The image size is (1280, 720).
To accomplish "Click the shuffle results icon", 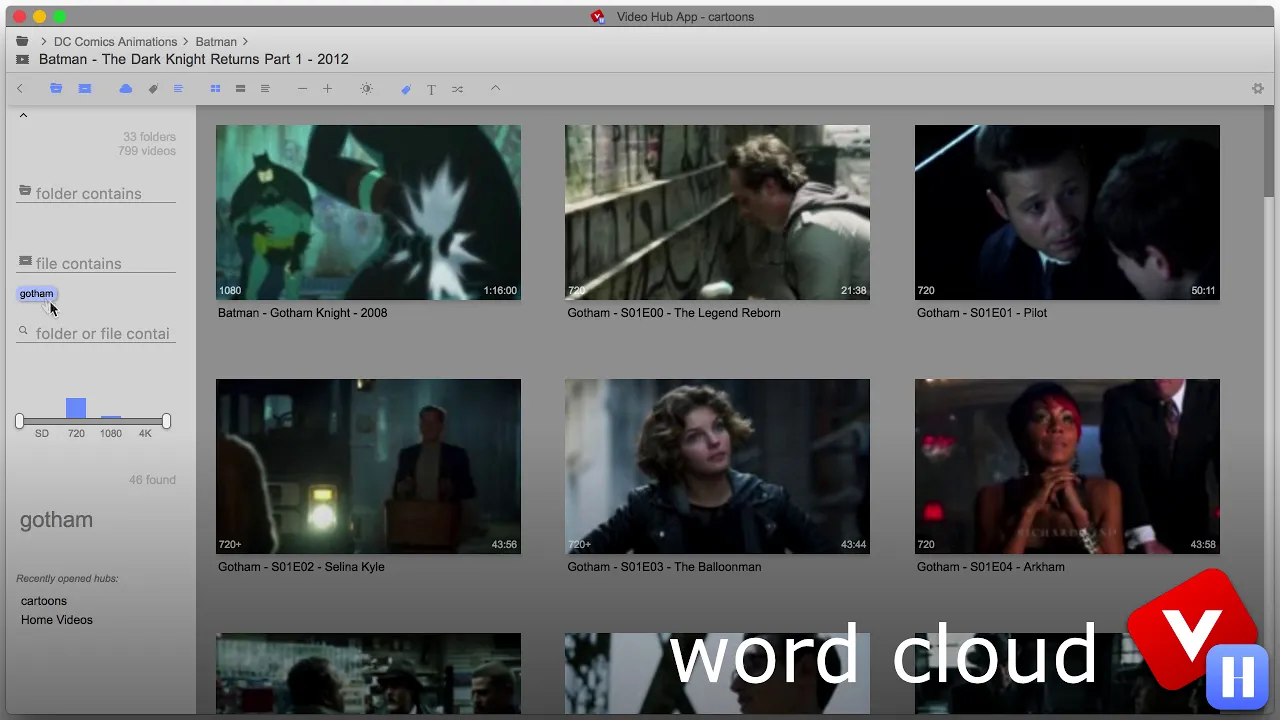I will pos(457,89).
